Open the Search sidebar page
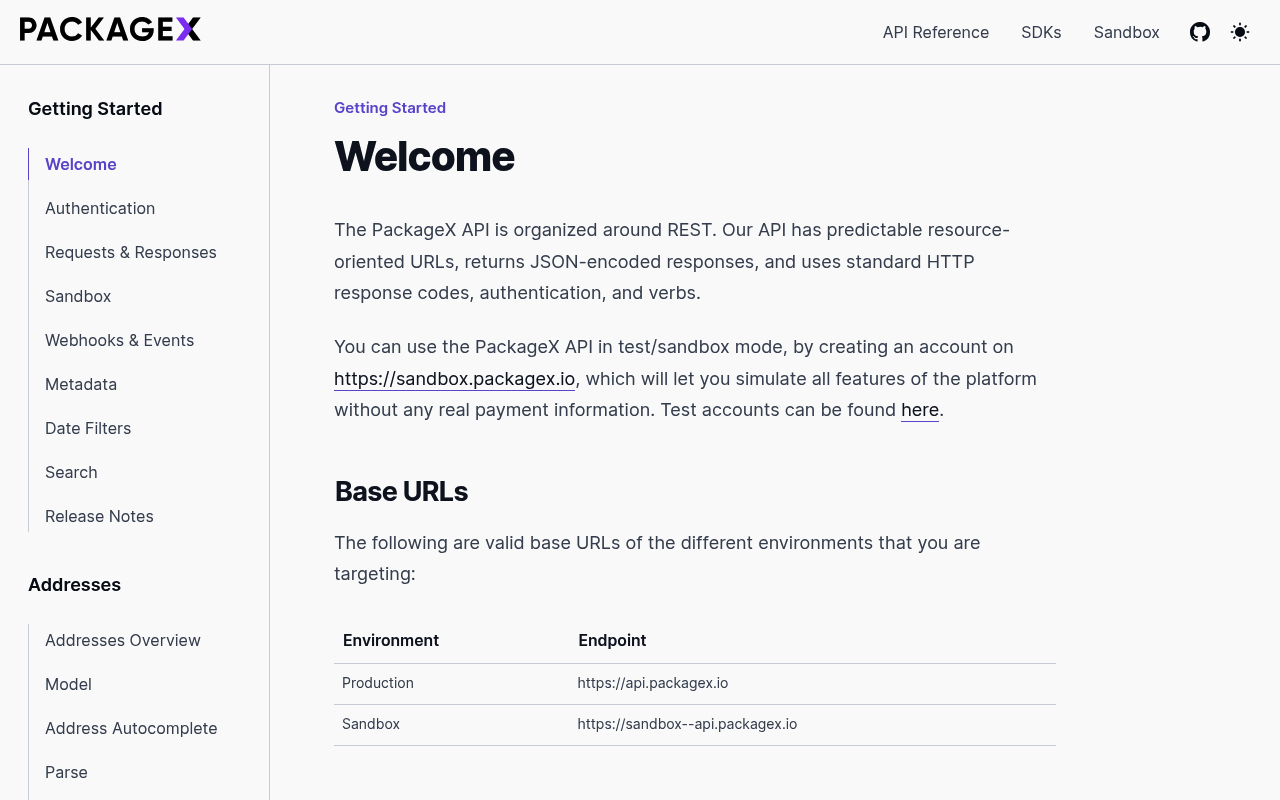The width and height of the screenshot is (1280, 800). coord(71,472)
